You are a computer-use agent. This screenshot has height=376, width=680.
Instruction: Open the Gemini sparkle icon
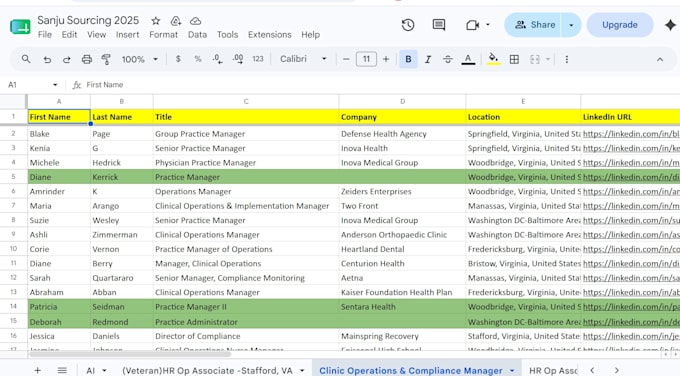point(670,25)
